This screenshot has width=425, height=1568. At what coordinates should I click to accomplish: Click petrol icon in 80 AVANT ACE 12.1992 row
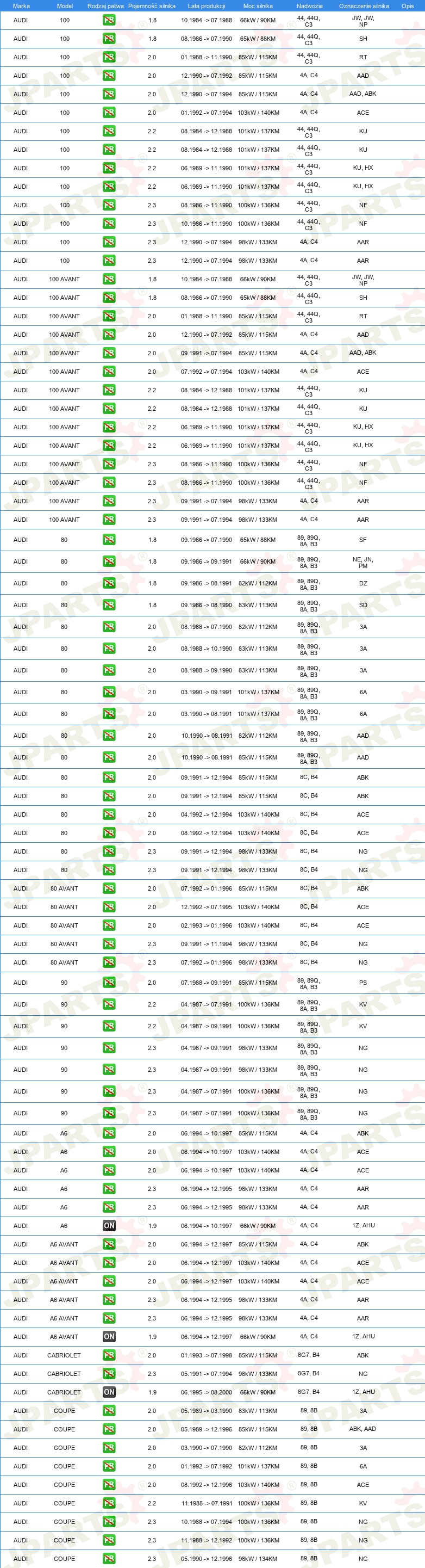click(x=109, y=907)
